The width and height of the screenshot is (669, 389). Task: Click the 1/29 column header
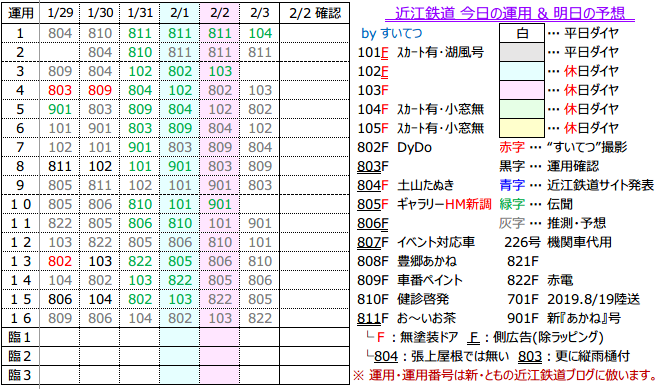(x=60, y=13)
